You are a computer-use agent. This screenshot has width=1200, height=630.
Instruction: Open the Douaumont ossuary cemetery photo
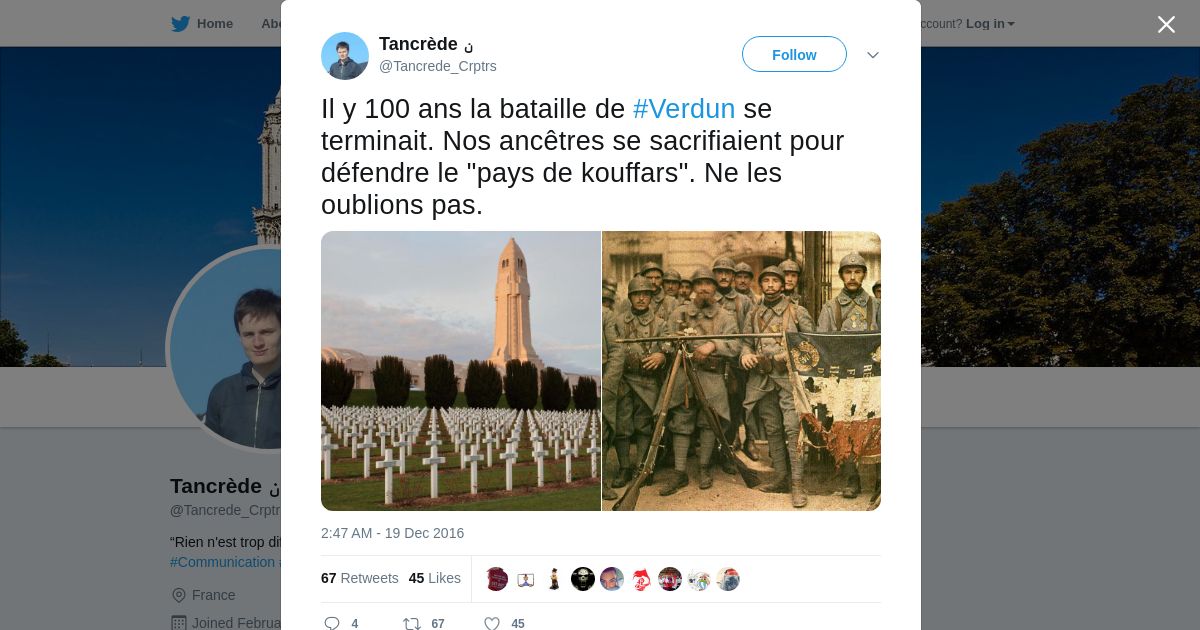click(461, 371)
